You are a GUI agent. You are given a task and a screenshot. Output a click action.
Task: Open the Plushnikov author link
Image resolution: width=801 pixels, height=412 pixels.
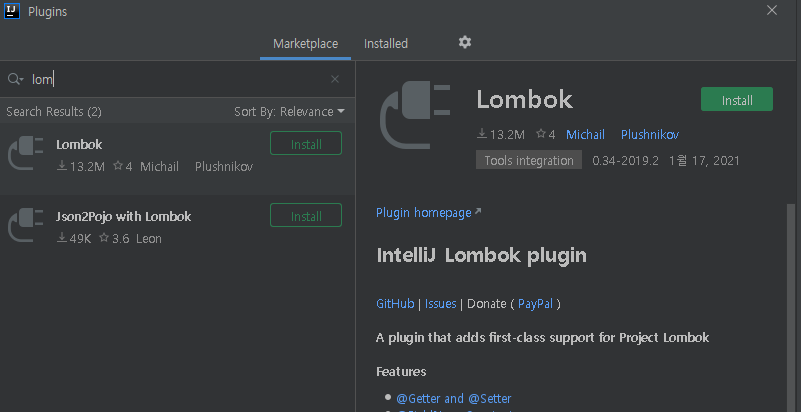click(x=650, y=134)
